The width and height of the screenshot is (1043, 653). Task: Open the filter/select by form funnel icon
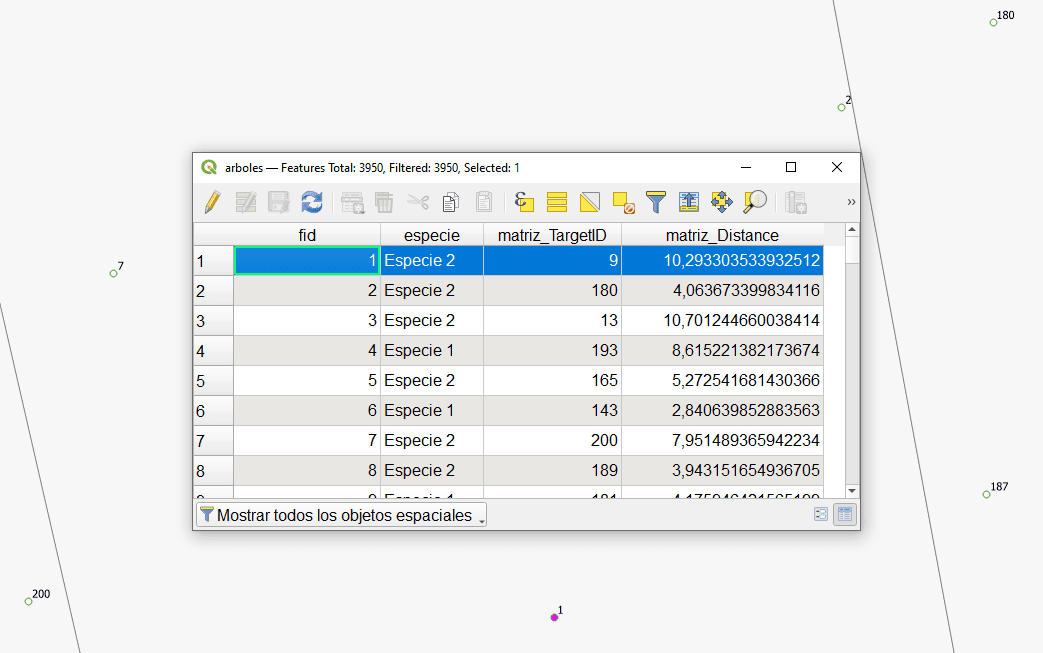(656, 202)
